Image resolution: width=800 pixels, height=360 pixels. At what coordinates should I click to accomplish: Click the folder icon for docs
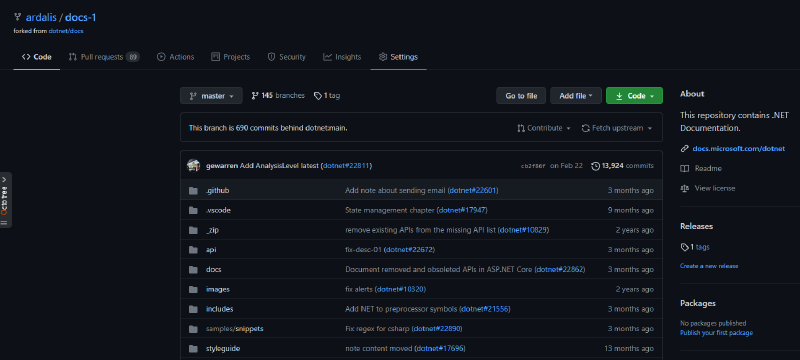point(193,270)
